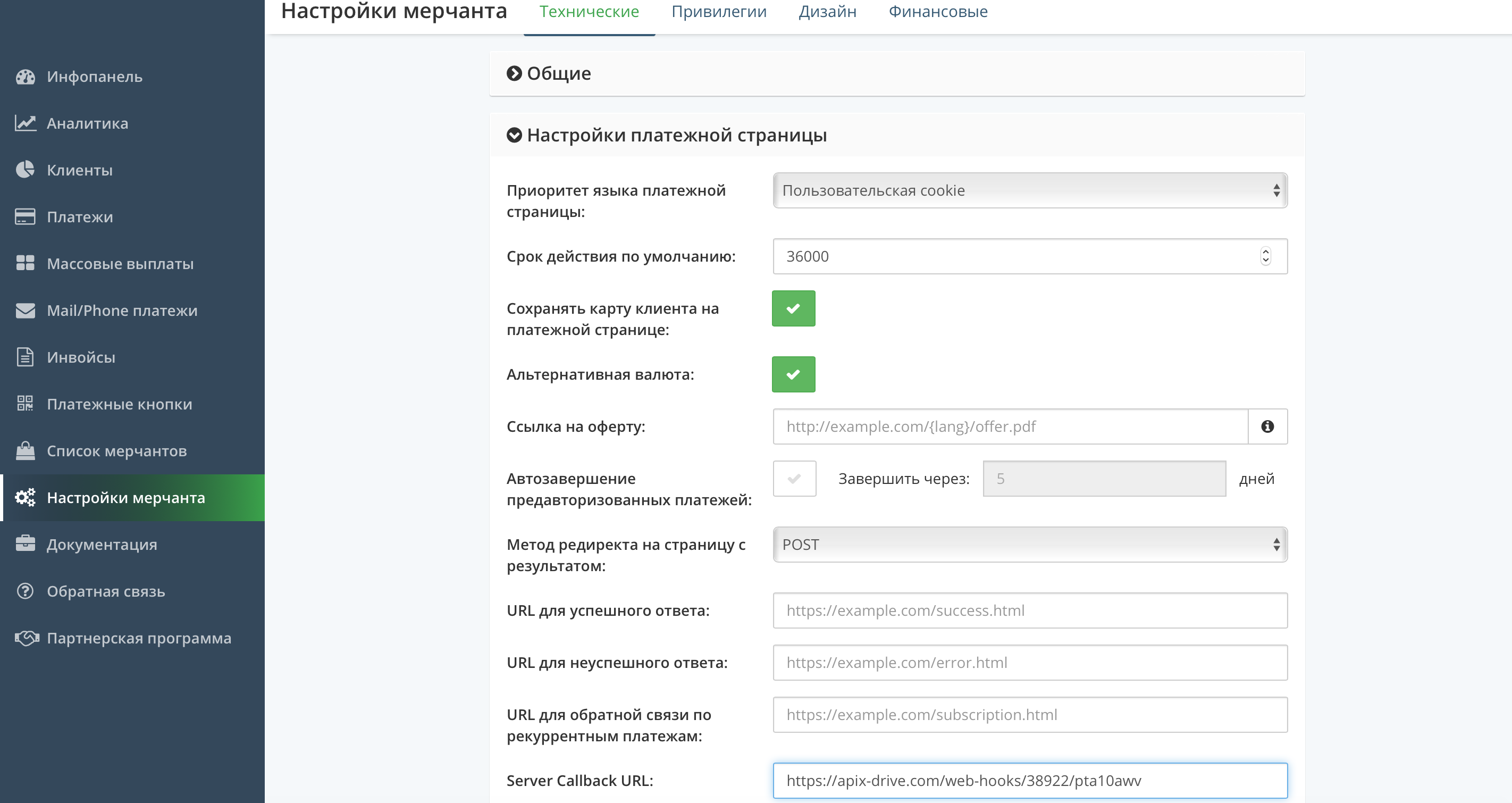Click the label Ссылка на оферту
The image size is (1512, 803).
(x=576, y=426)
